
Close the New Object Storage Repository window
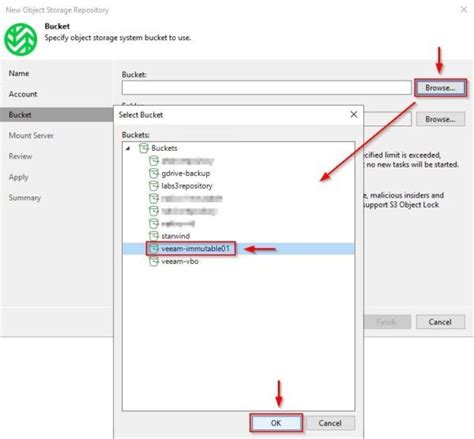pyautogui.click(x=464, y=10)
